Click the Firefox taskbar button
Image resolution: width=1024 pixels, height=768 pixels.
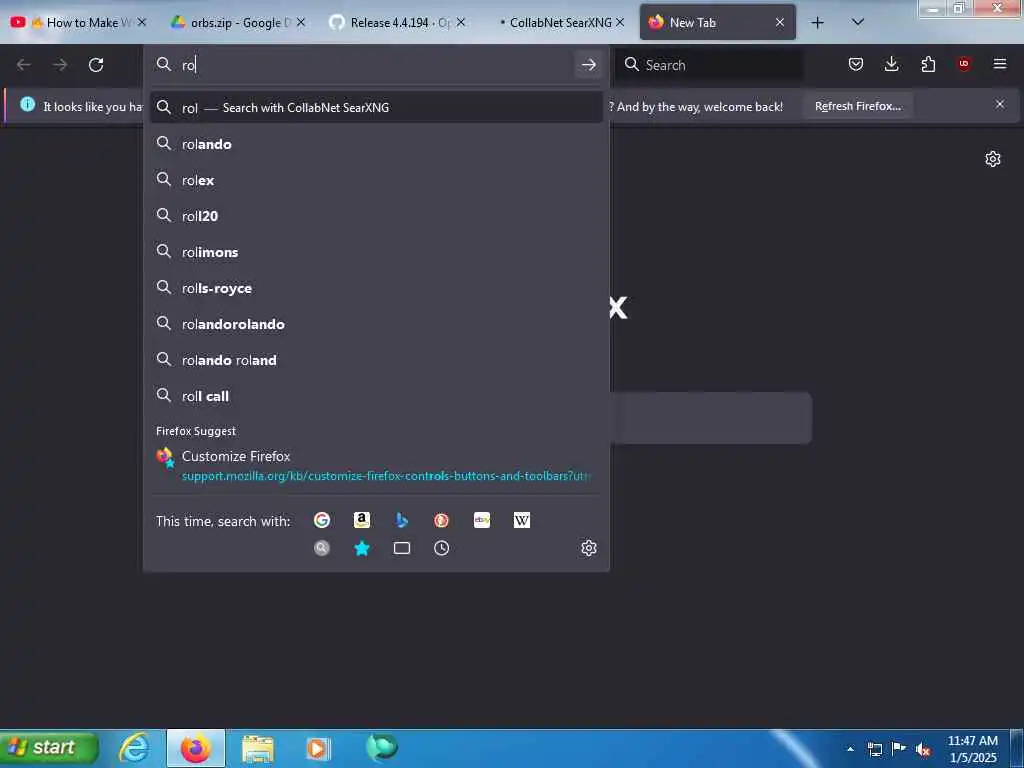point(196,748)
